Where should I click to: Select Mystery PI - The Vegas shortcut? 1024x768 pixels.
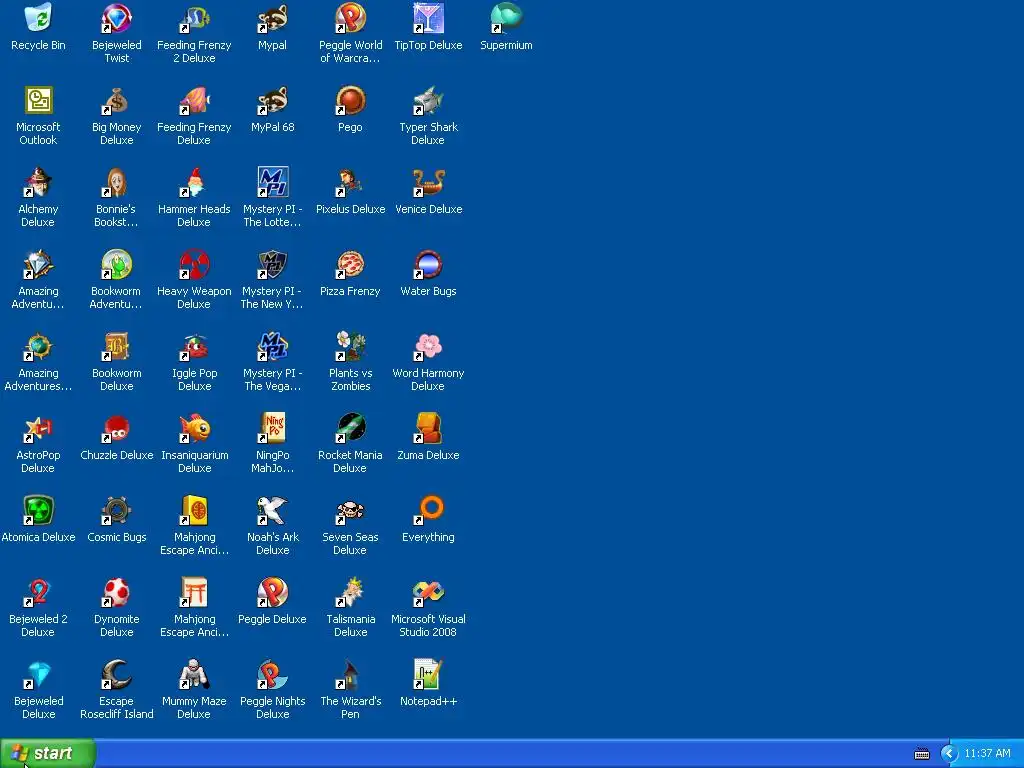272,346
